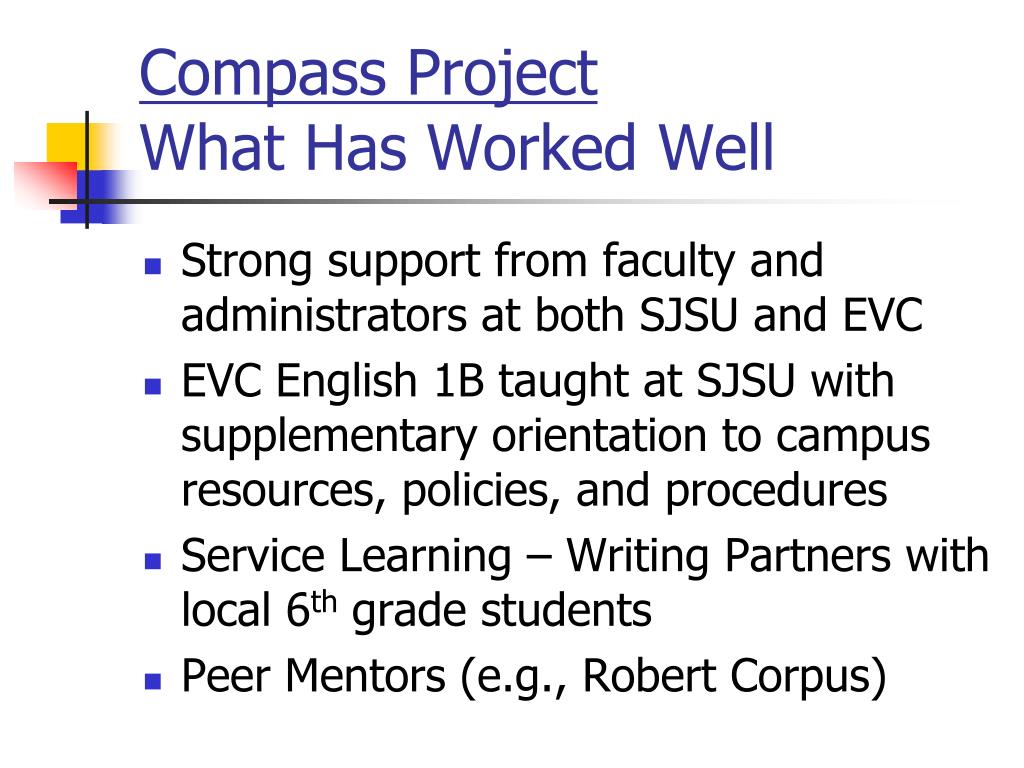This screenshot has width=1024, height=768.
Task: Select the text 'Strong support from faculty and'
Action: (502, 263)
